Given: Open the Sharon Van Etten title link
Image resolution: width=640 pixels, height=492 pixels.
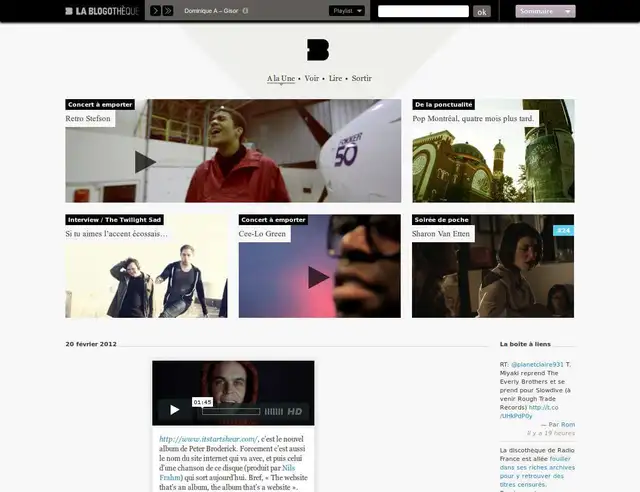Looking at the screenshot, I should pyautogui.click(x=441, y=234).
